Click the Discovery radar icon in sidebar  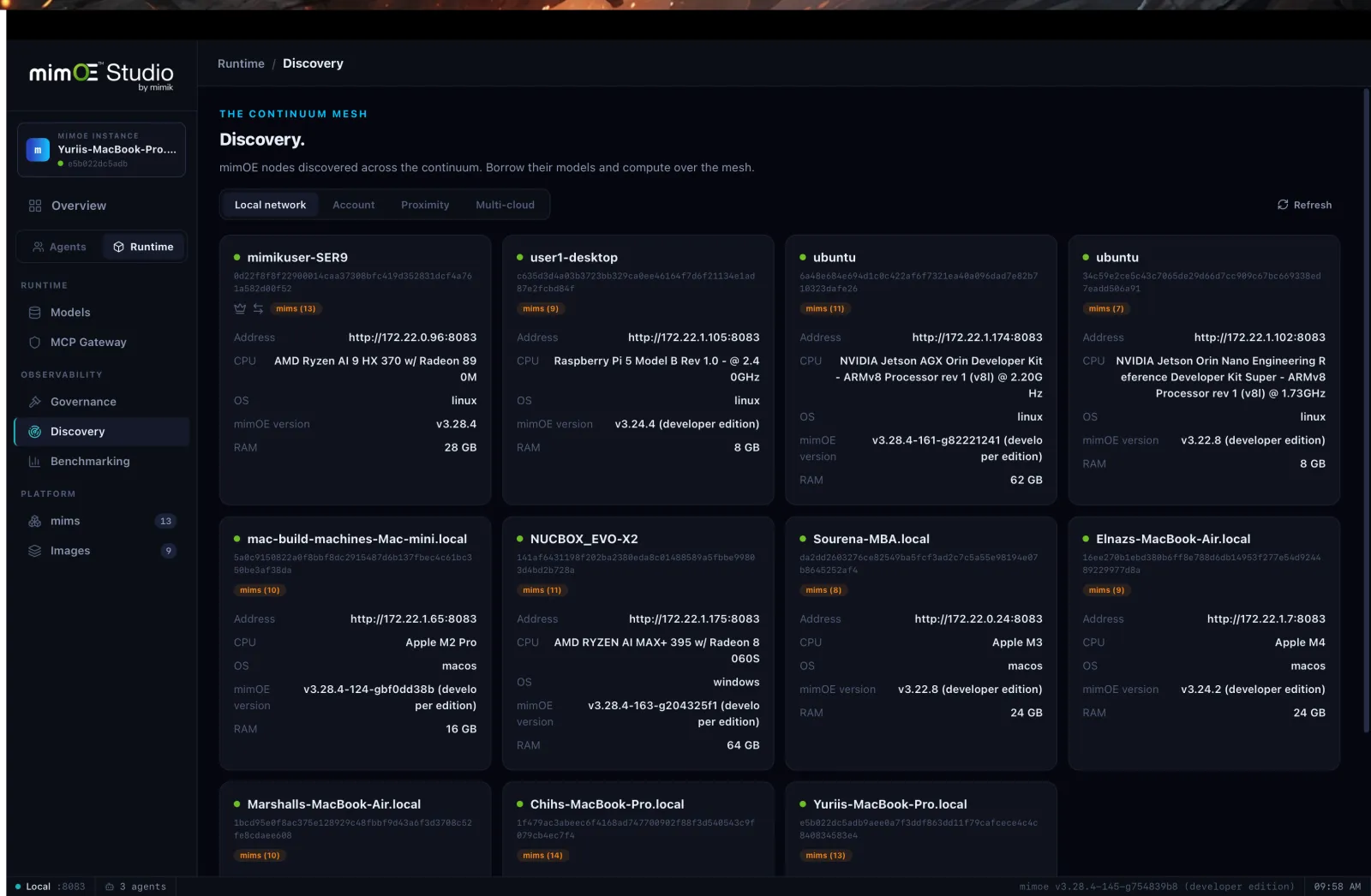pos(35,432)
